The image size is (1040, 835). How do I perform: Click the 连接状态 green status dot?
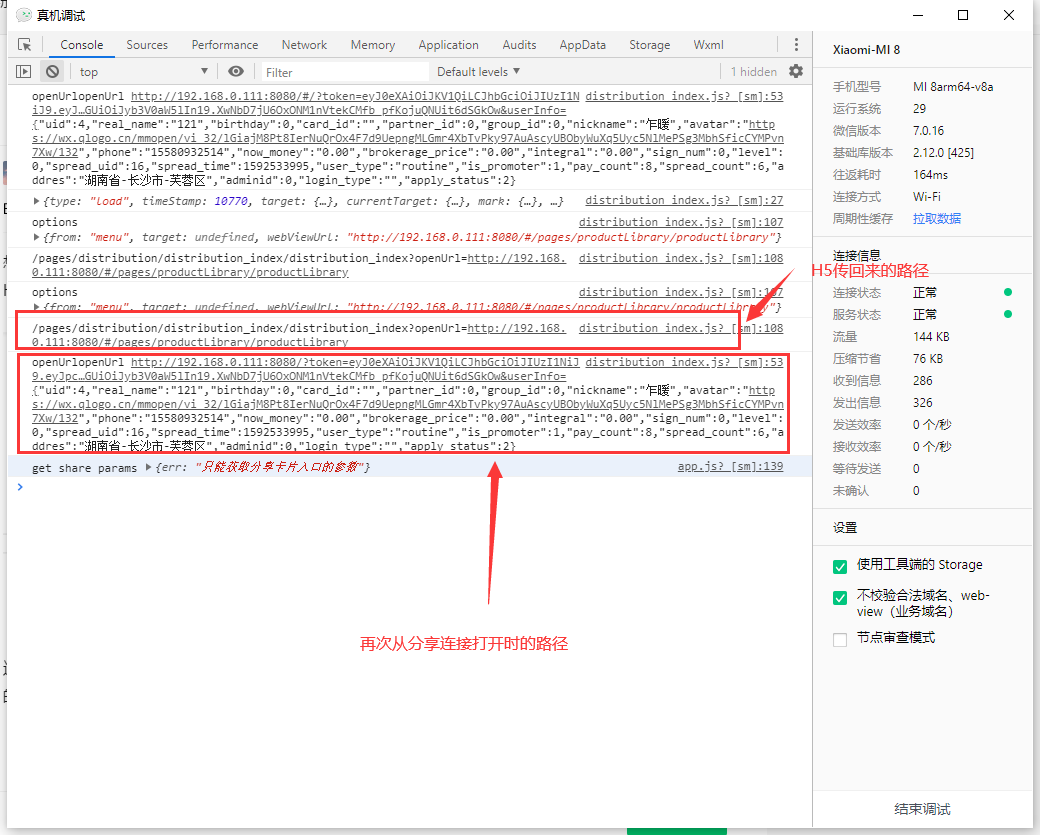click(1008, 292)
